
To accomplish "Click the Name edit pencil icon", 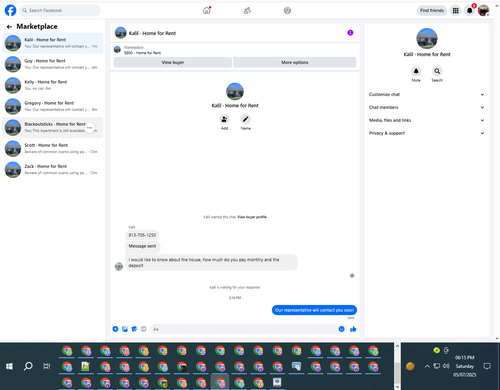I will [x=245, y=119].
